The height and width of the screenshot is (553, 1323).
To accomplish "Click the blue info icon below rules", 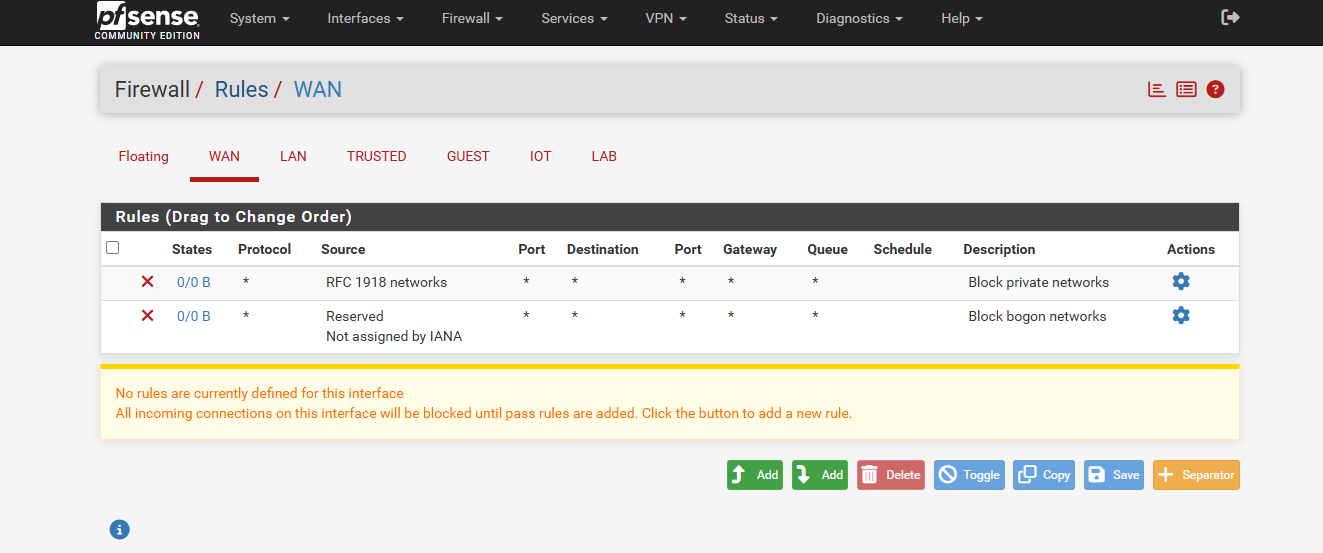I will coord(119,529).
